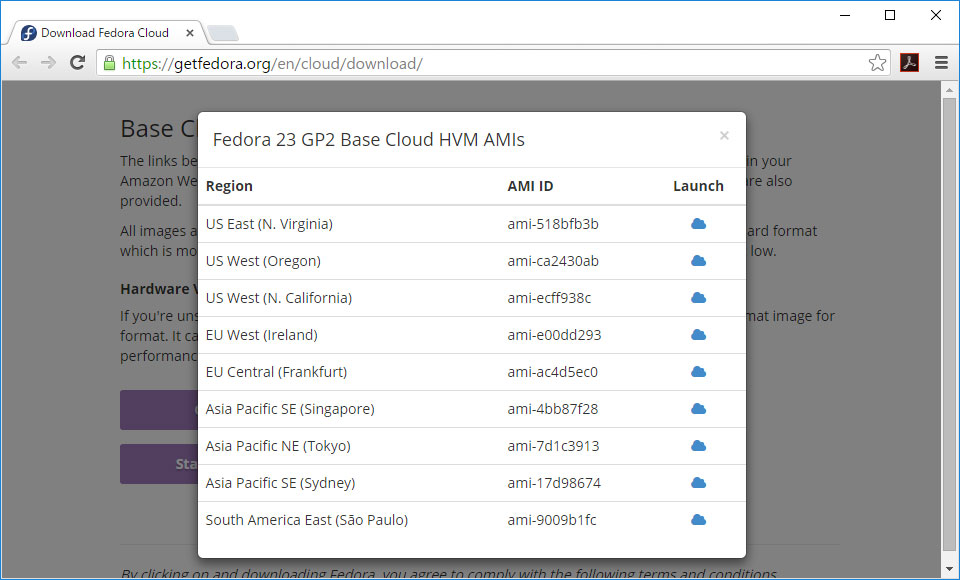Click the Asia Pacific SE (Sydney) region text
This screenshot has height=580, width=960.
coord(280,483)
